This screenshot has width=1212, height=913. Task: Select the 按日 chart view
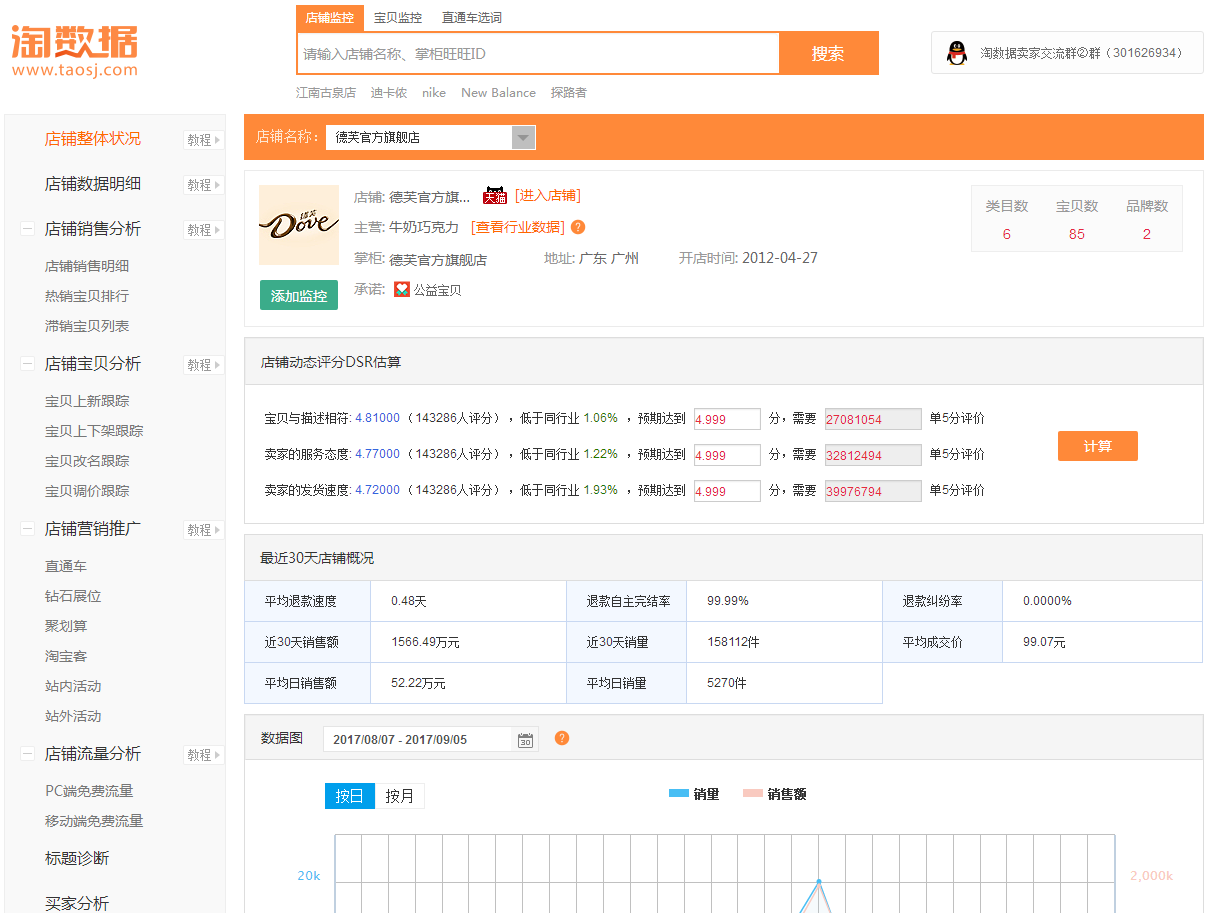coord(350,796)
